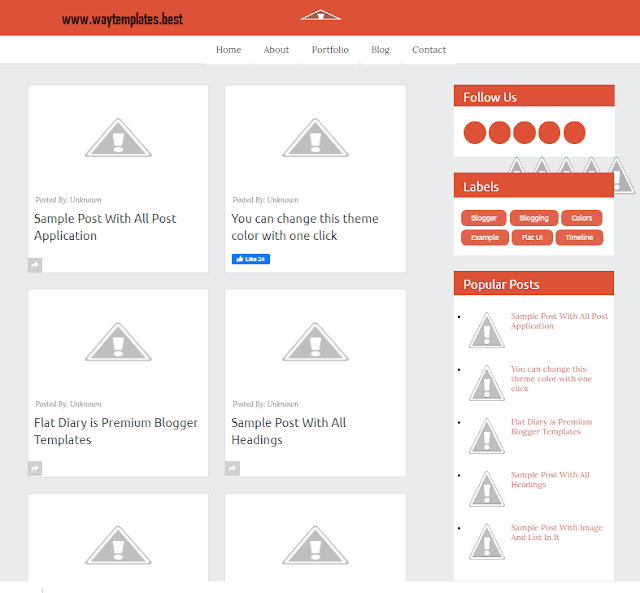This screenshot has height=593, width=640.
Task: Open www.waytemplates.best site title
Action: 122,20
